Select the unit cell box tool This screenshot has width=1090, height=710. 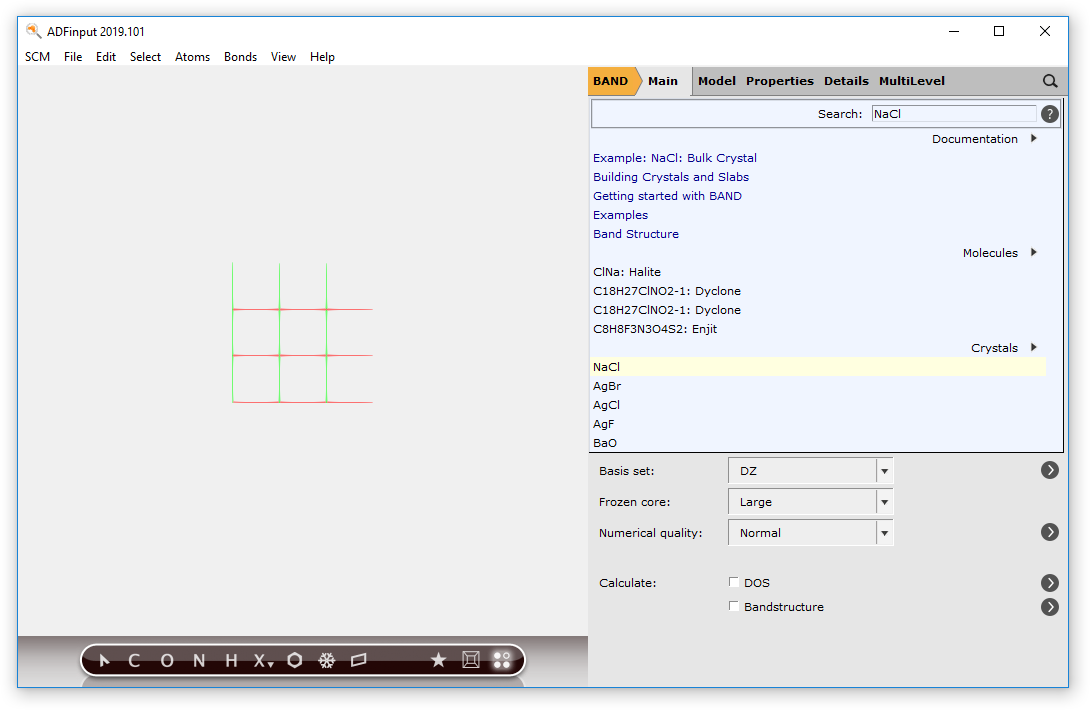(x=471, y=660)
